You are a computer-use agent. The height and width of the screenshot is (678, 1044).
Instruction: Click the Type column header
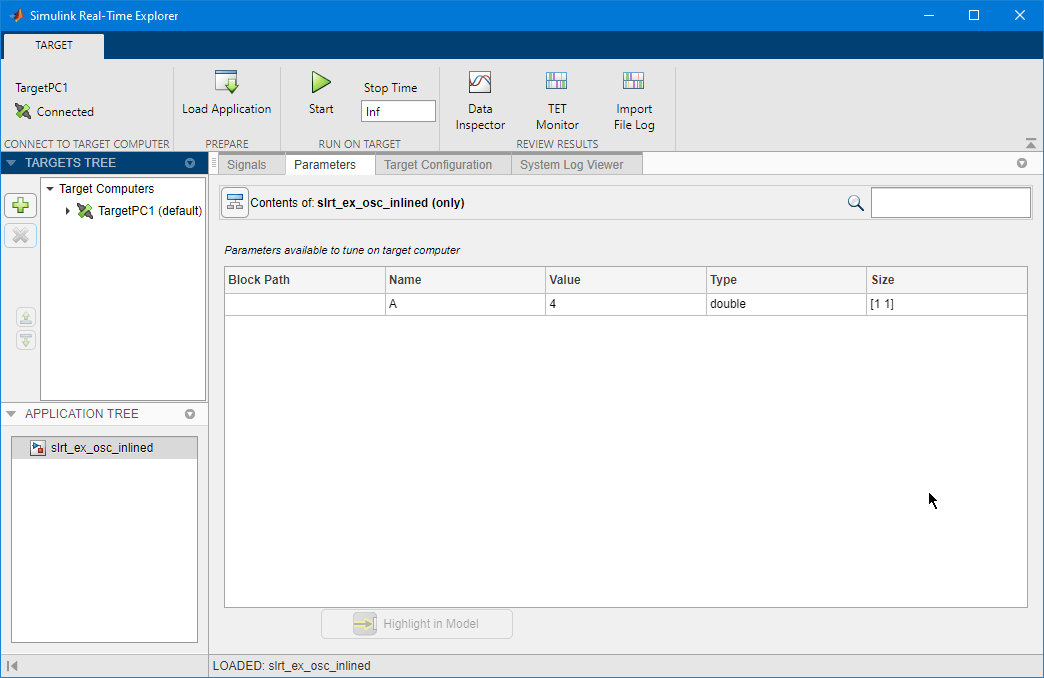click(786, 280)
